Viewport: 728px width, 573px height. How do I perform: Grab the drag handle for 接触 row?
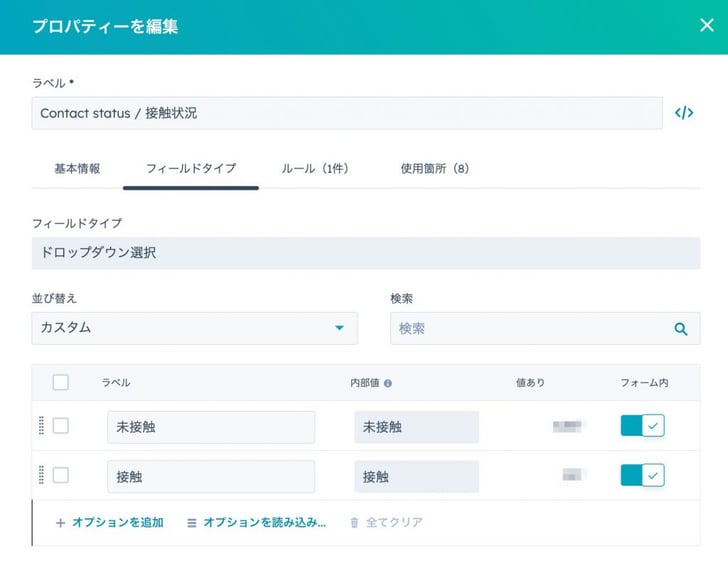(x=41, y=475)
